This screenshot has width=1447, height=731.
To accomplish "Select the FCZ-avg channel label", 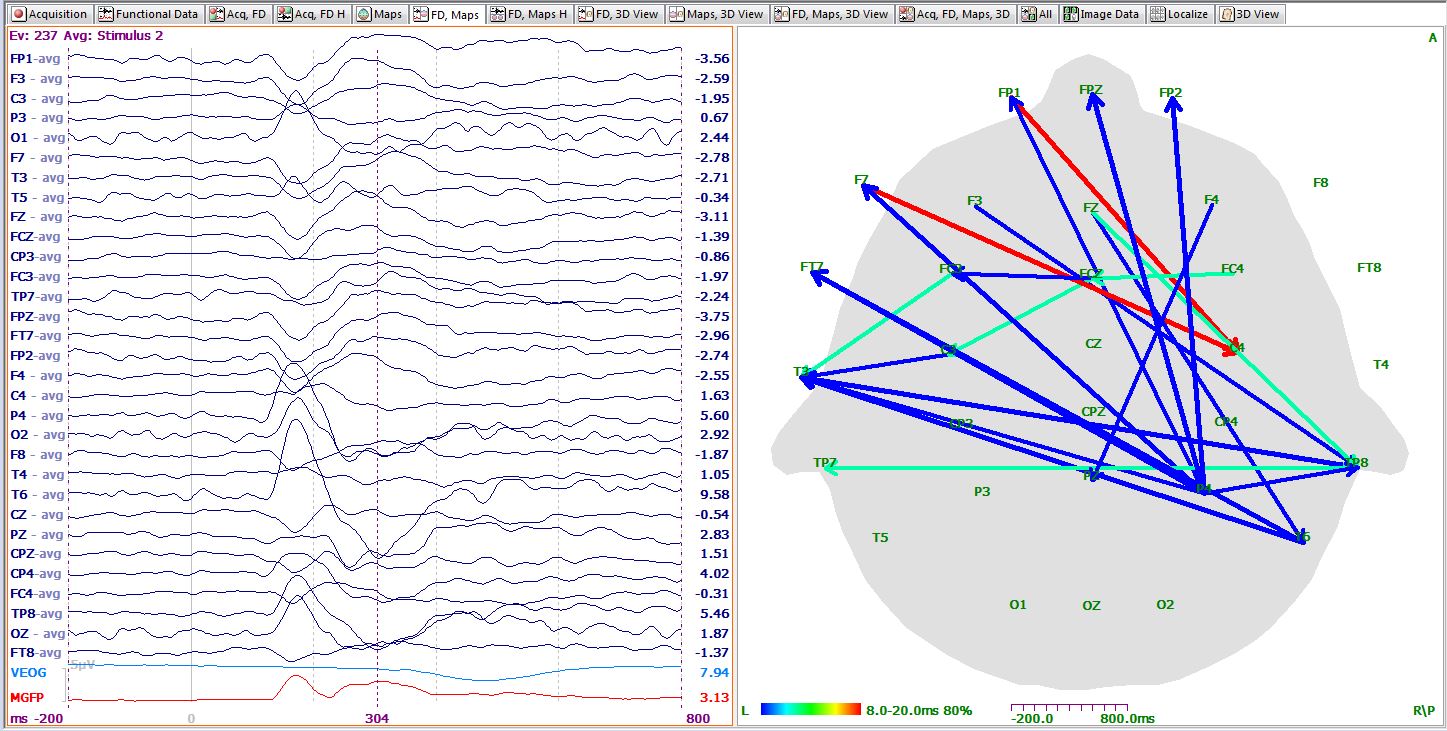I will (x=35, y=237).
